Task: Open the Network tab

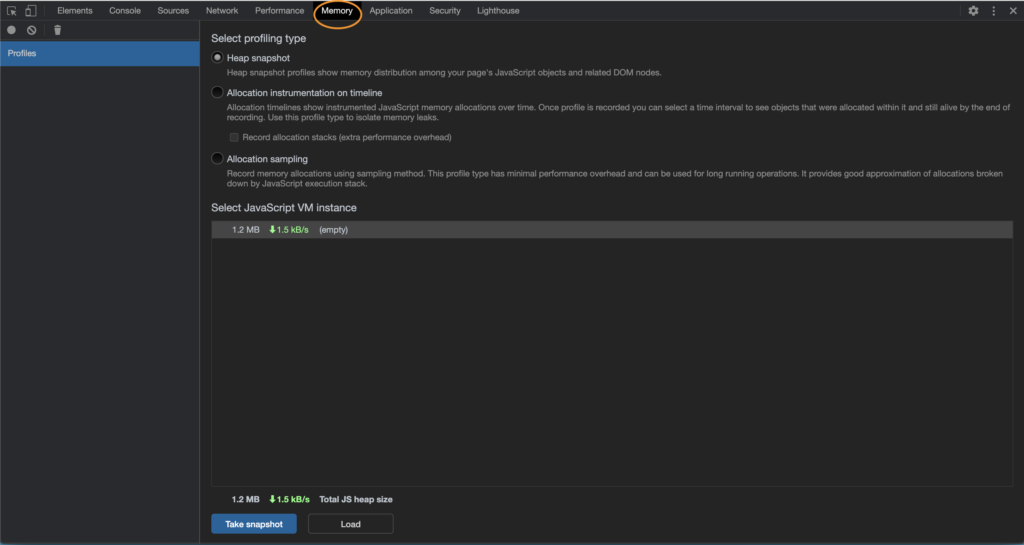Action: click(222, 11)
